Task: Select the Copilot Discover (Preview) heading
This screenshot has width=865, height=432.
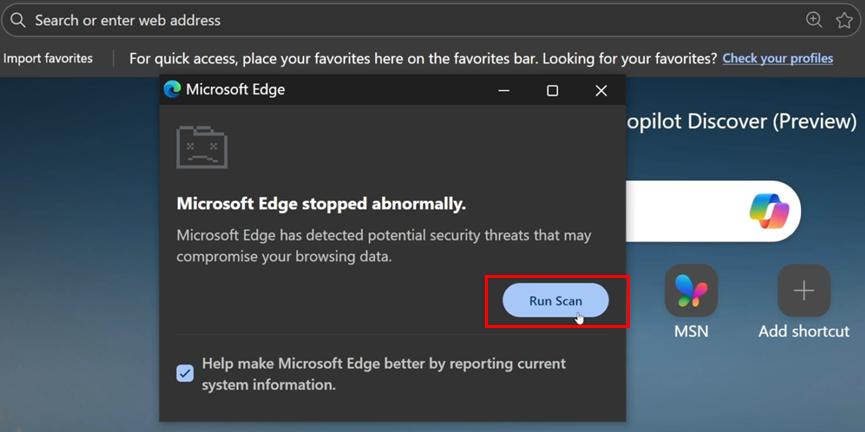Action: tap(741, 121)
